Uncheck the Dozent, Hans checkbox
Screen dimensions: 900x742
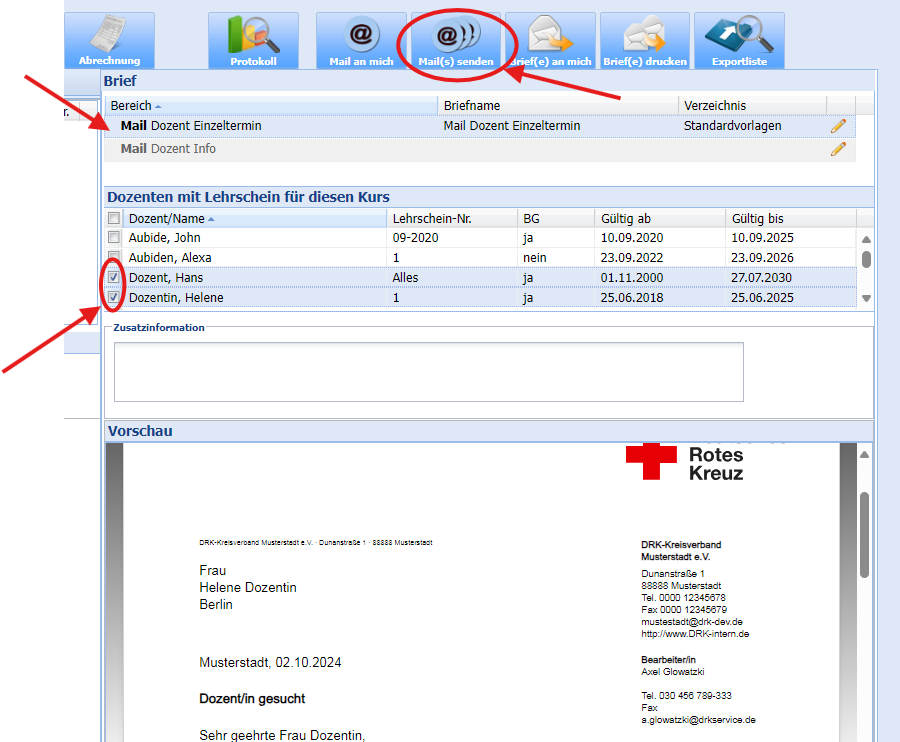pyautogui.click(x=114, y=278)
